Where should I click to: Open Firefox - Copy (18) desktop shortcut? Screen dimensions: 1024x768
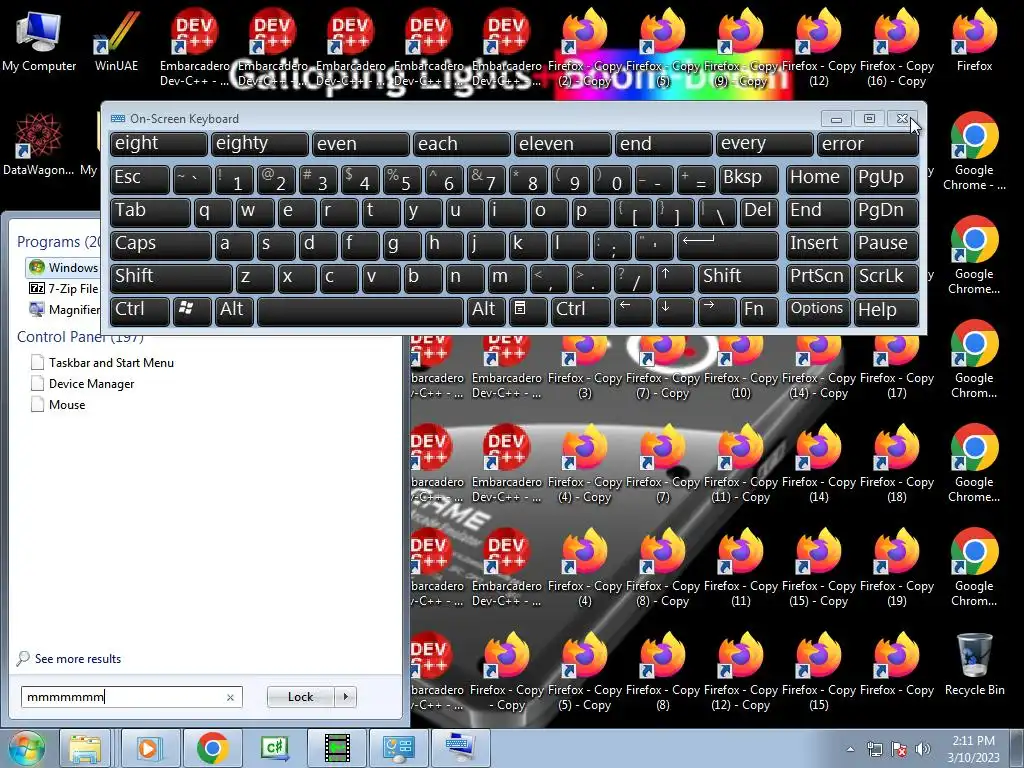(897, 464)
